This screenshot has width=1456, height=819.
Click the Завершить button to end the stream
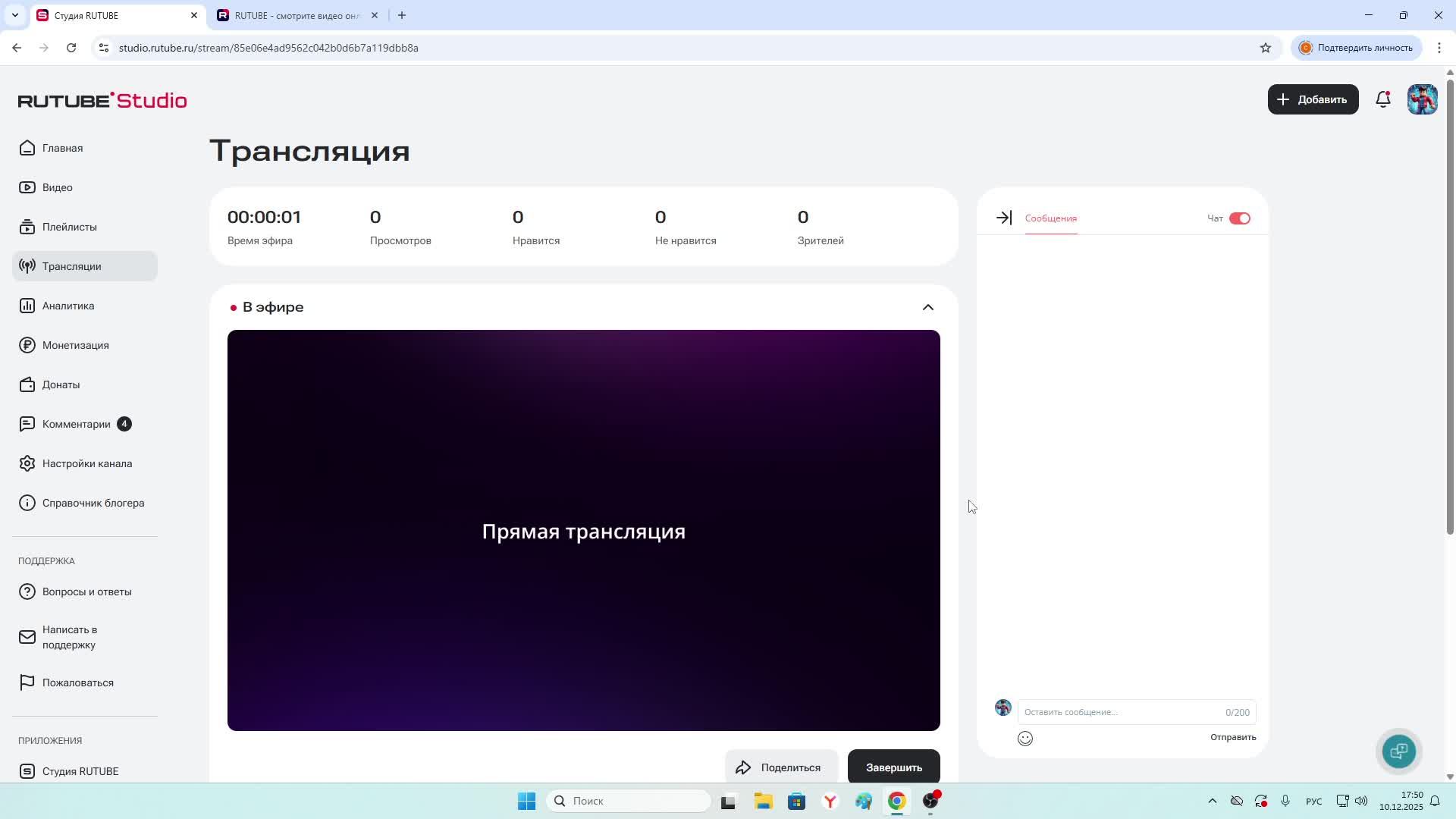pyautogui.click(x=893, y=767)
